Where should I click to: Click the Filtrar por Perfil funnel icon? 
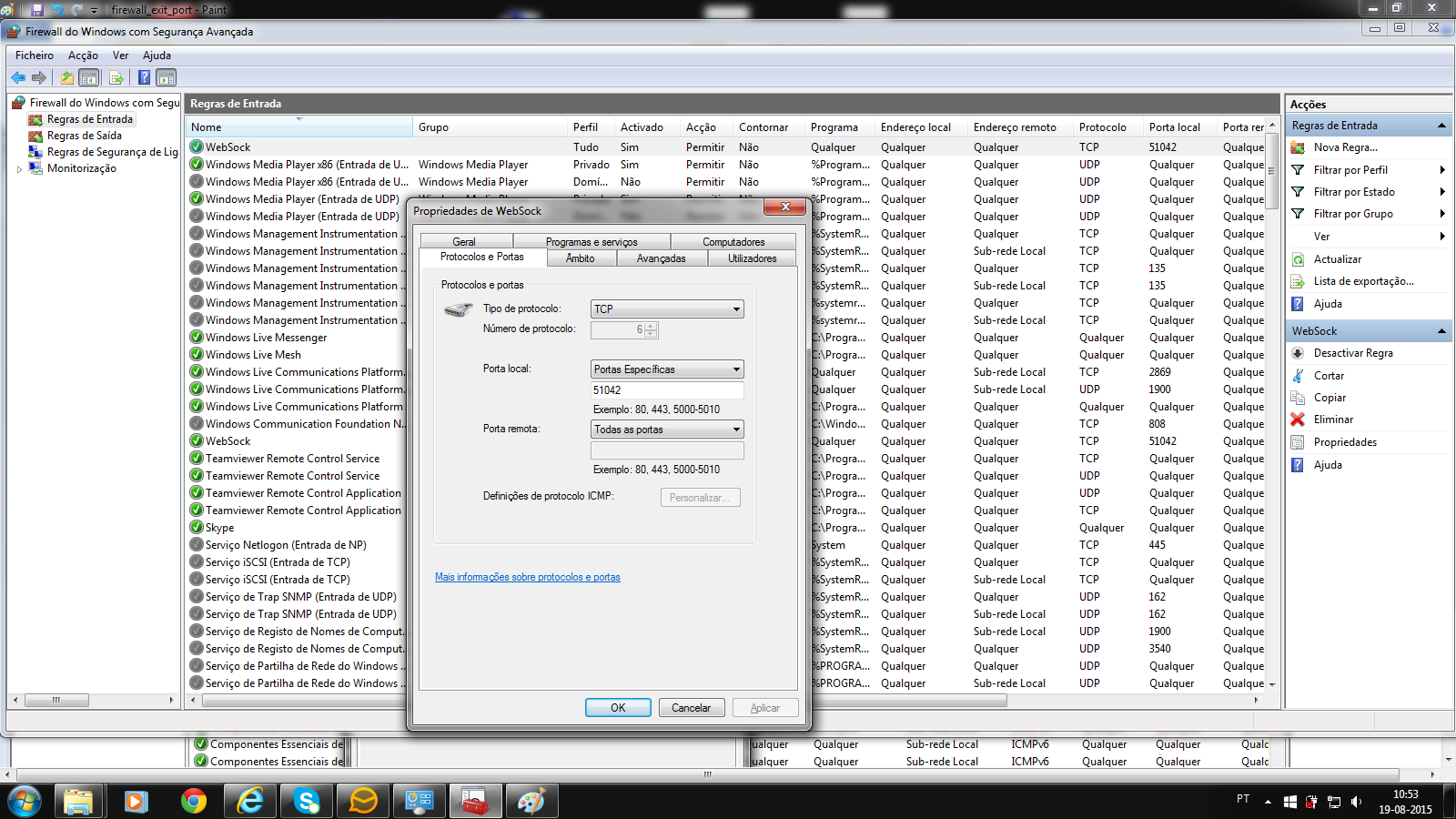(1299, 170)
